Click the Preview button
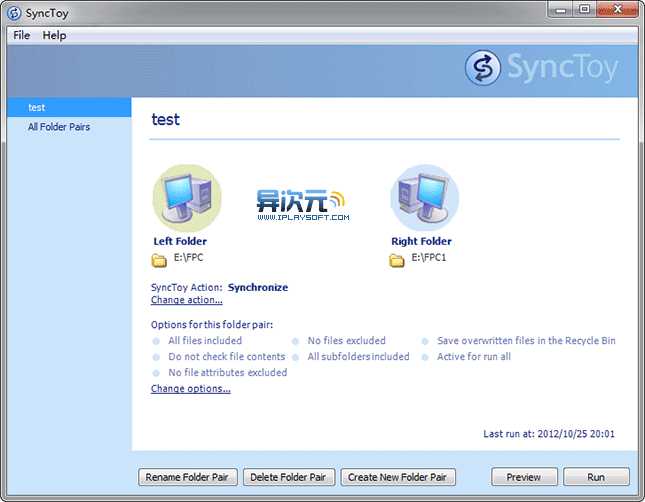Image resolution: width=645 pixels, height=502 pixels. (x=524, y=477)
